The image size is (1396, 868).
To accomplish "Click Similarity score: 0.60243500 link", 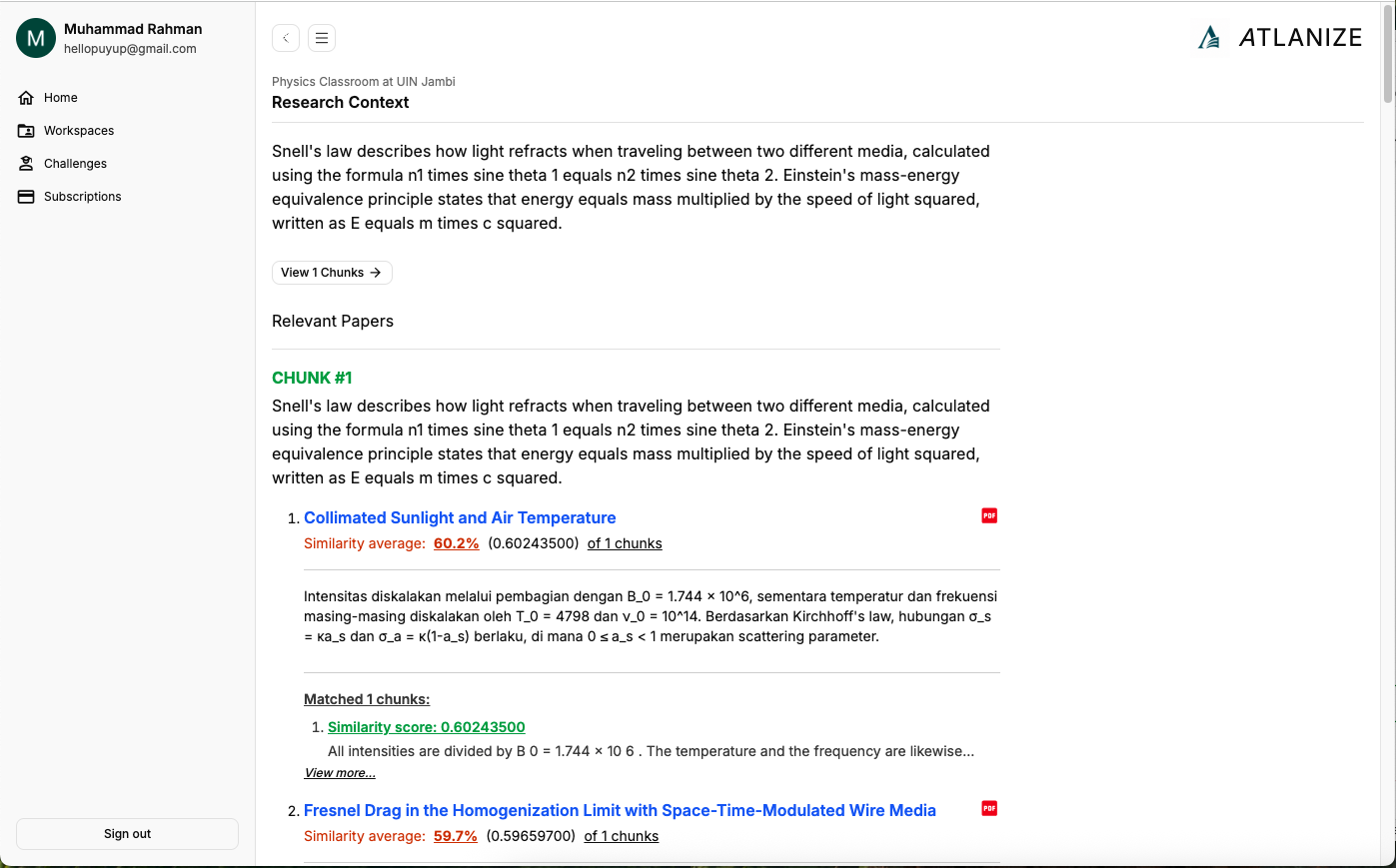I will coord(427,727).
